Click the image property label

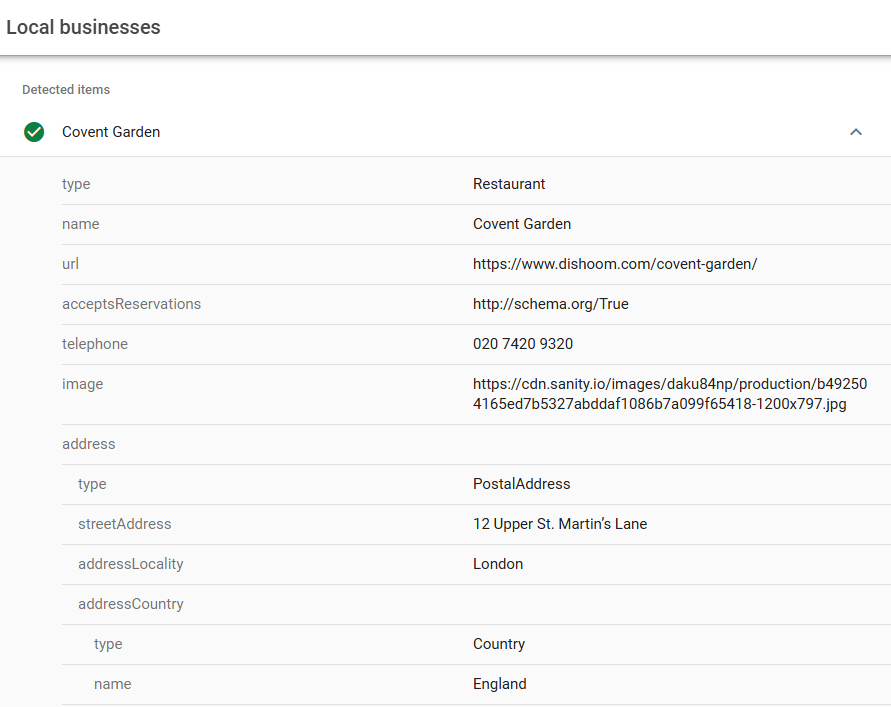pos(82,384)
